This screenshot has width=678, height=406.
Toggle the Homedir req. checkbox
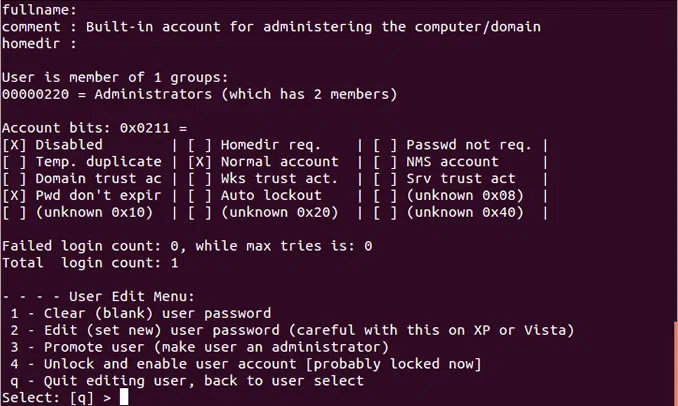click(200, 145)
